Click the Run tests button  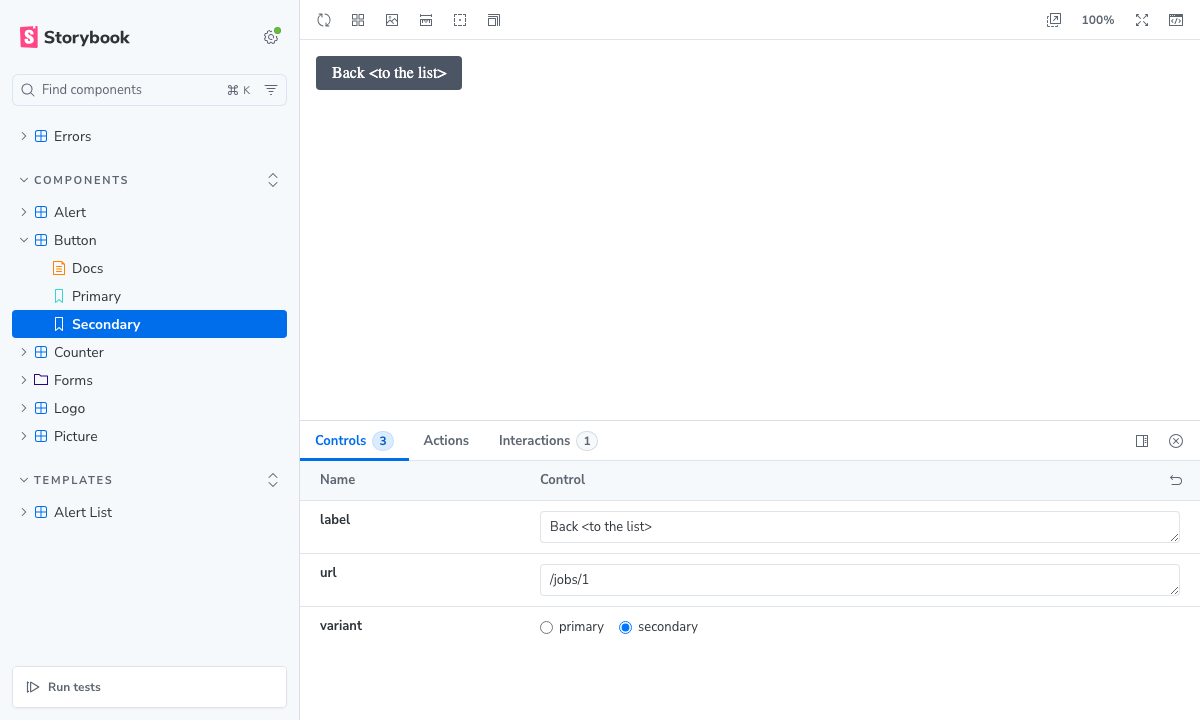[149, 687]
